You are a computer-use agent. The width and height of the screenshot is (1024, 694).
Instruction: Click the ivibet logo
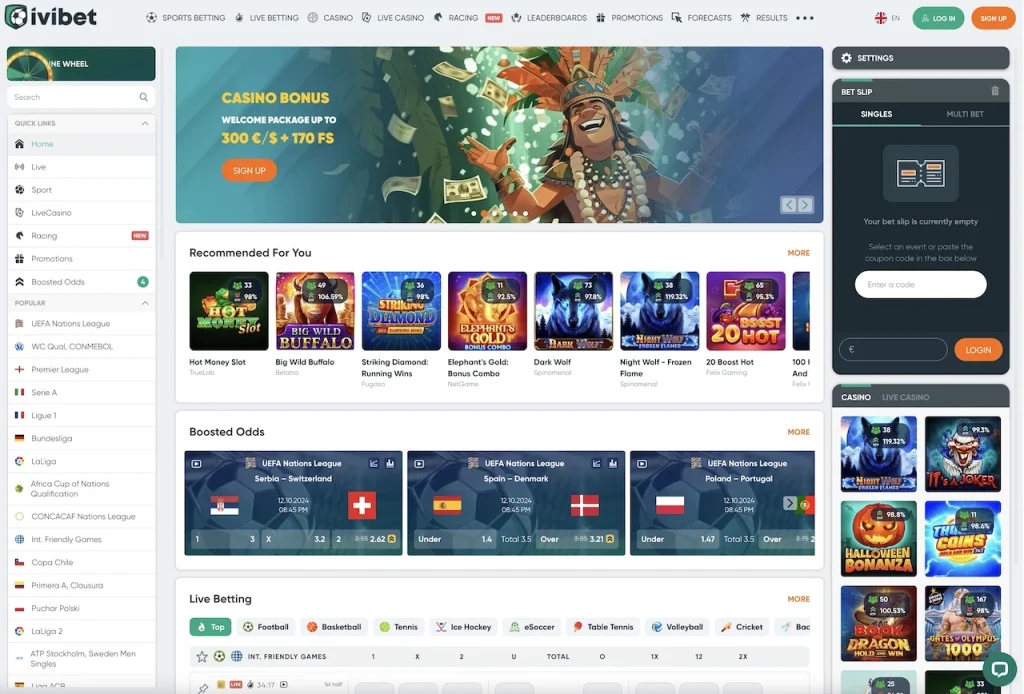pos(51,17)
